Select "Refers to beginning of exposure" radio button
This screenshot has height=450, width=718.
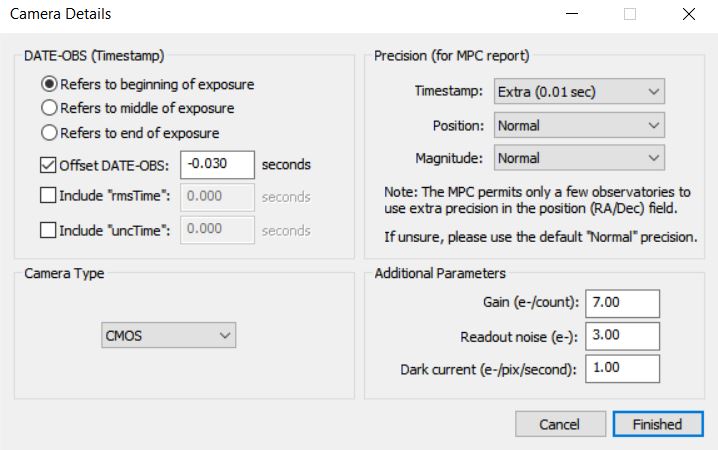49,85
